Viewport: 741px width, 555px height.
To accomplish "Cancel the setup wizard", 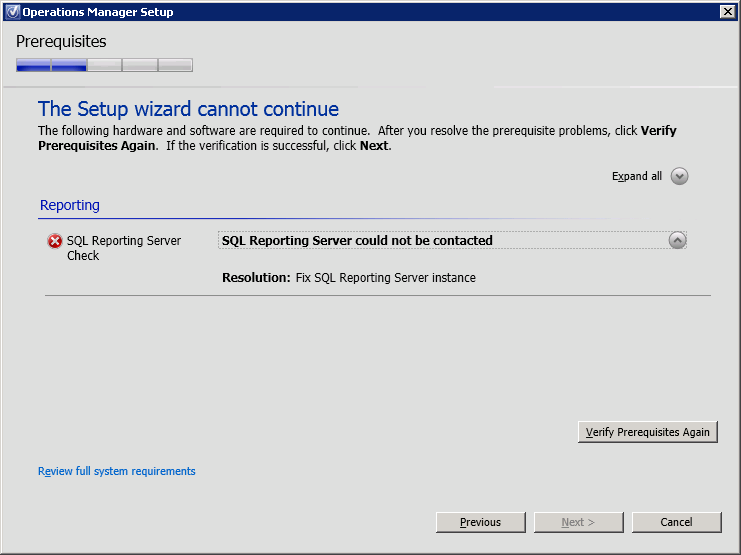I will click(676, 522).
